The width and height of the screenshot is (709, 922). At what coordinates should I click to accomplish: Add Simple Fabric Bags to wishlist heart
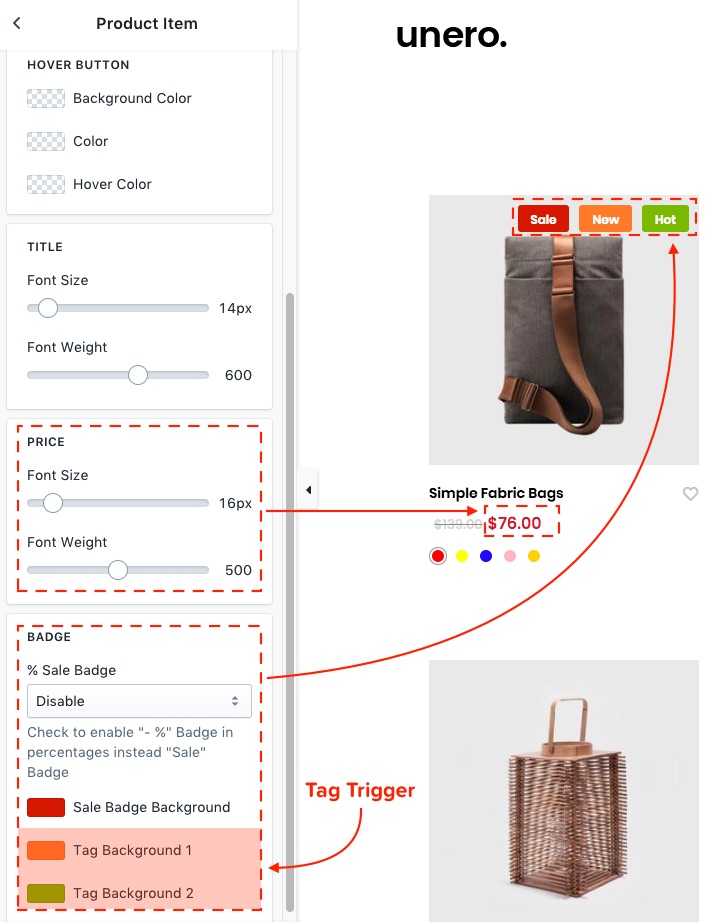[690, 493]
